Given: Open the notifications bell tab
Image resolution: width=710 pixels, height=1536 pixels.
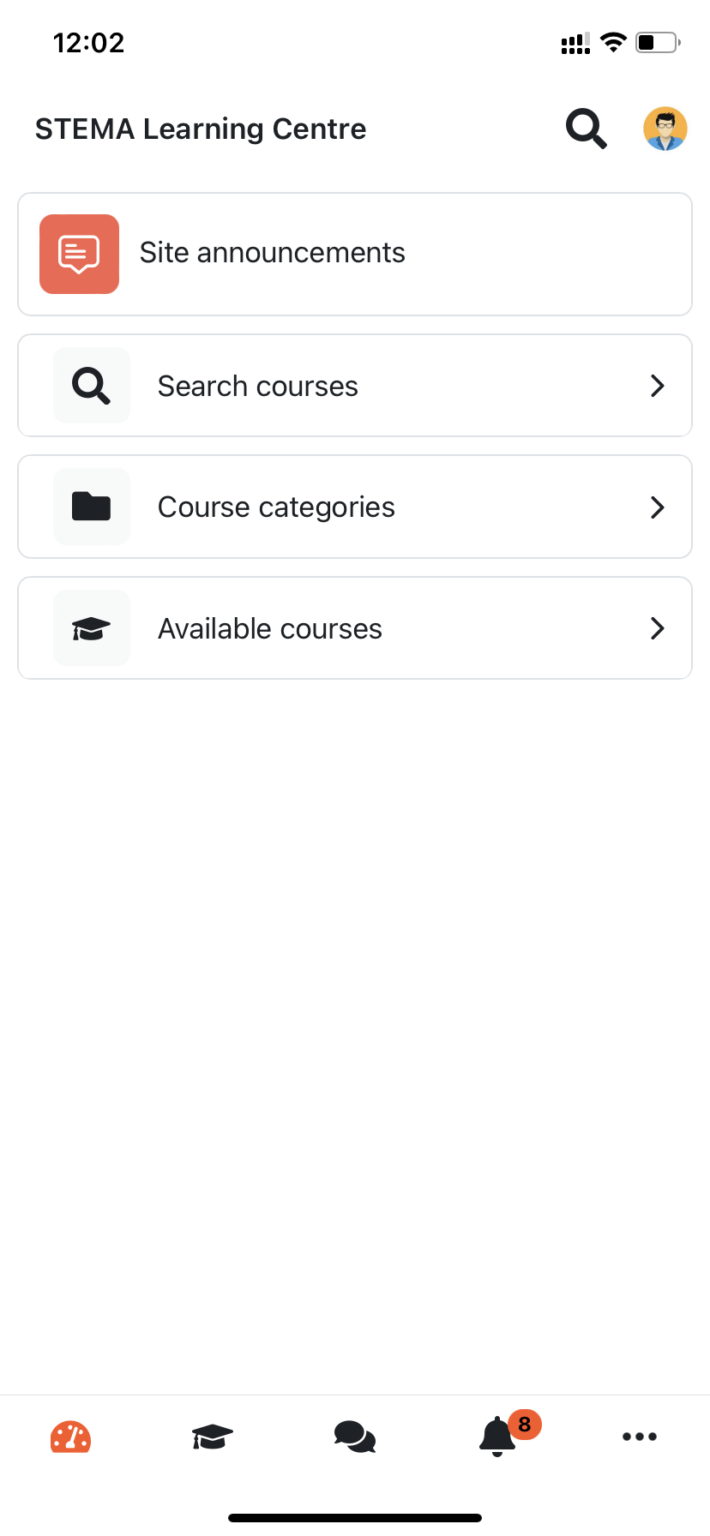Looking at the screenshot, I should click(497, 1439).
